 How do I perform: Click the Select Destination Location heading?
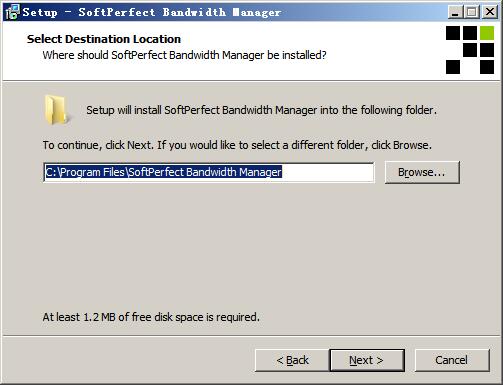(104, 39)
